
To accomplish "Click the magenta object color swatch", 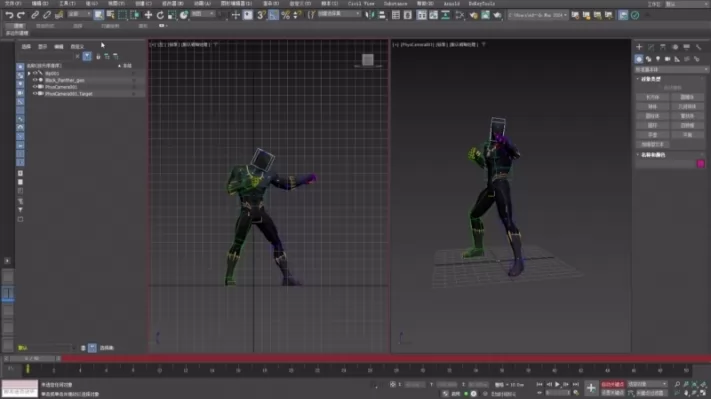I will (701, 164).
